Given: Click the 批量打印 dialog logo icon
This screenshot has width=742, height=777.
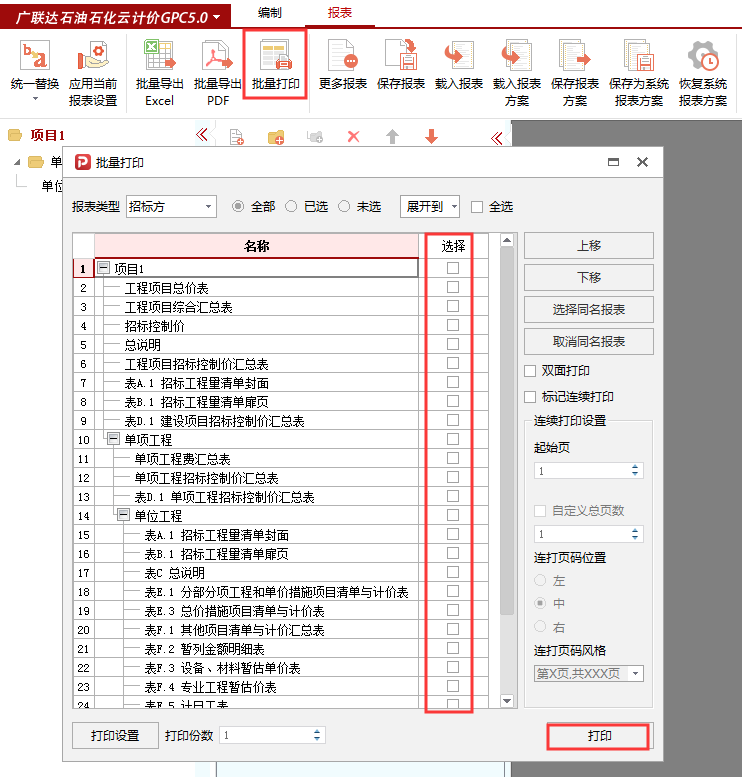Looking at the screenshot, I should tap(83, 162).
